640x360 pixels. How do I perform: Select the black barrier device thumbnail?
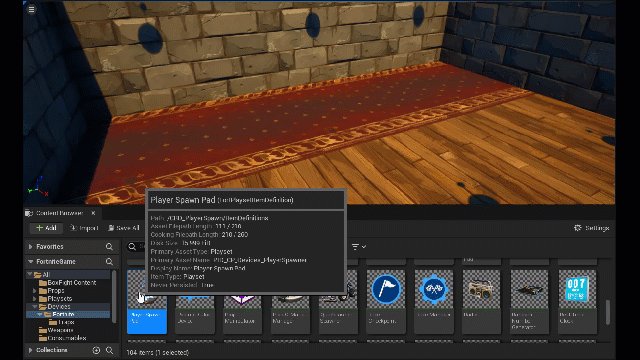pyautogui.click(x=529, y=289)
